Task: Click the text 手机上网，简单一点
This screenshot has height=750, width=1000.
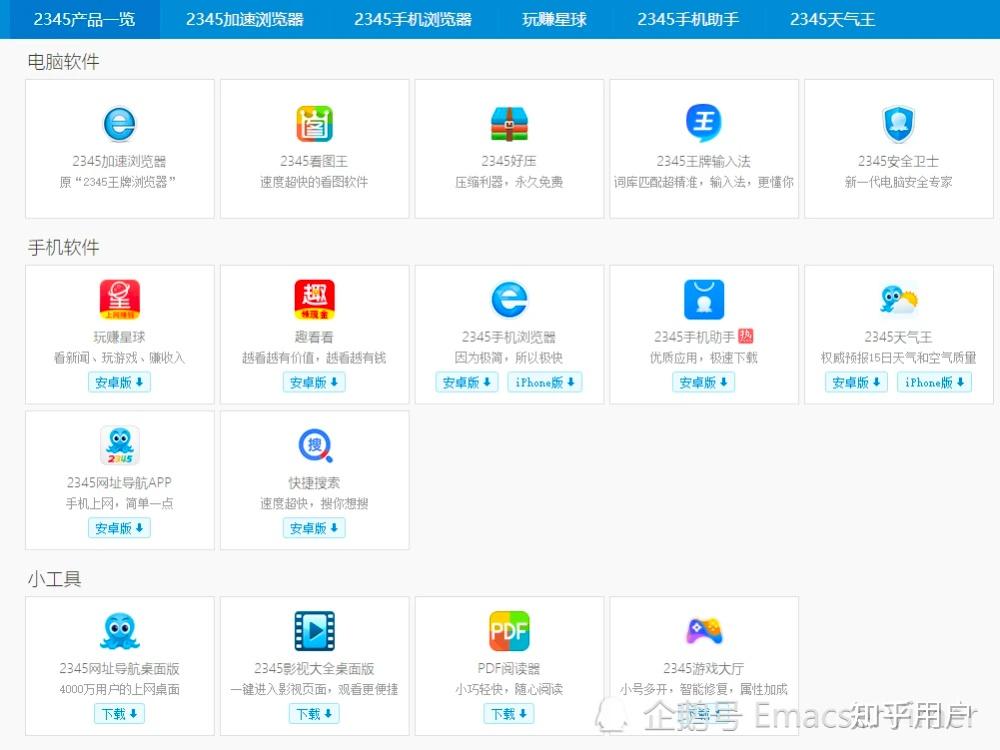Action: (x=119, y=504)
